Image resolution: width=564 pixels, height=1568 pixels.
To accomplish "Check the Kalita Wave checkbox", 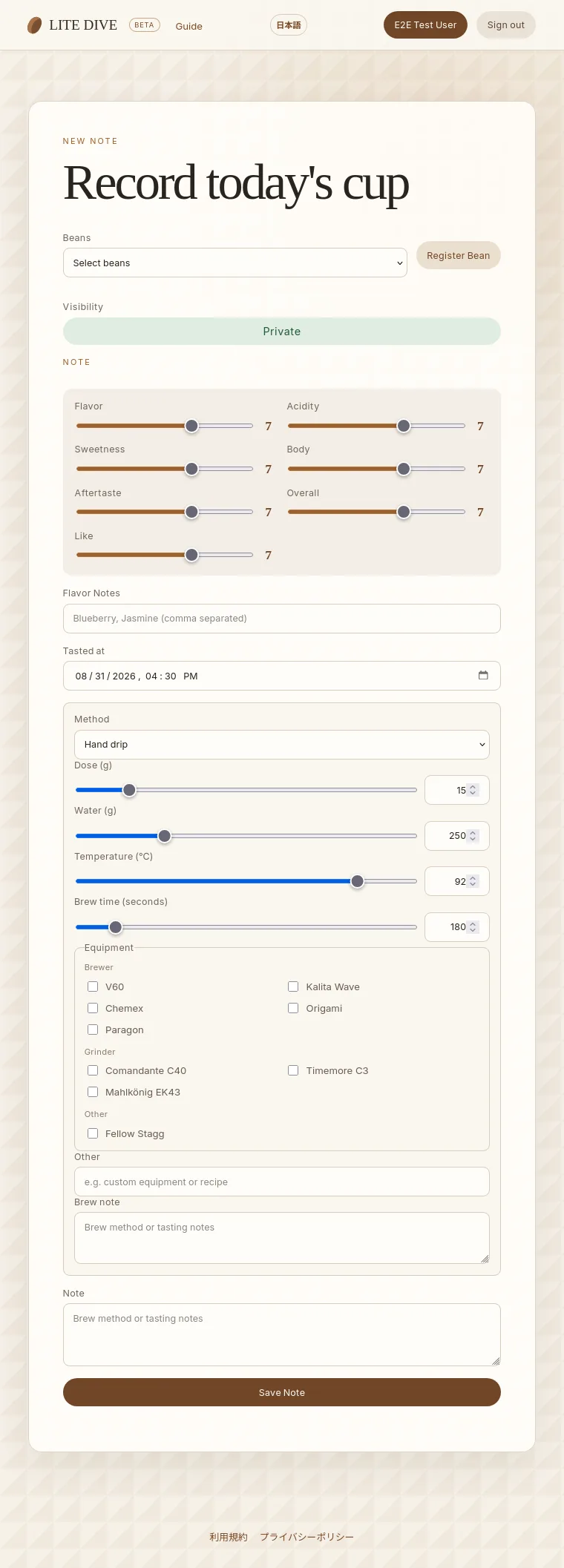I will click(293, 986).
